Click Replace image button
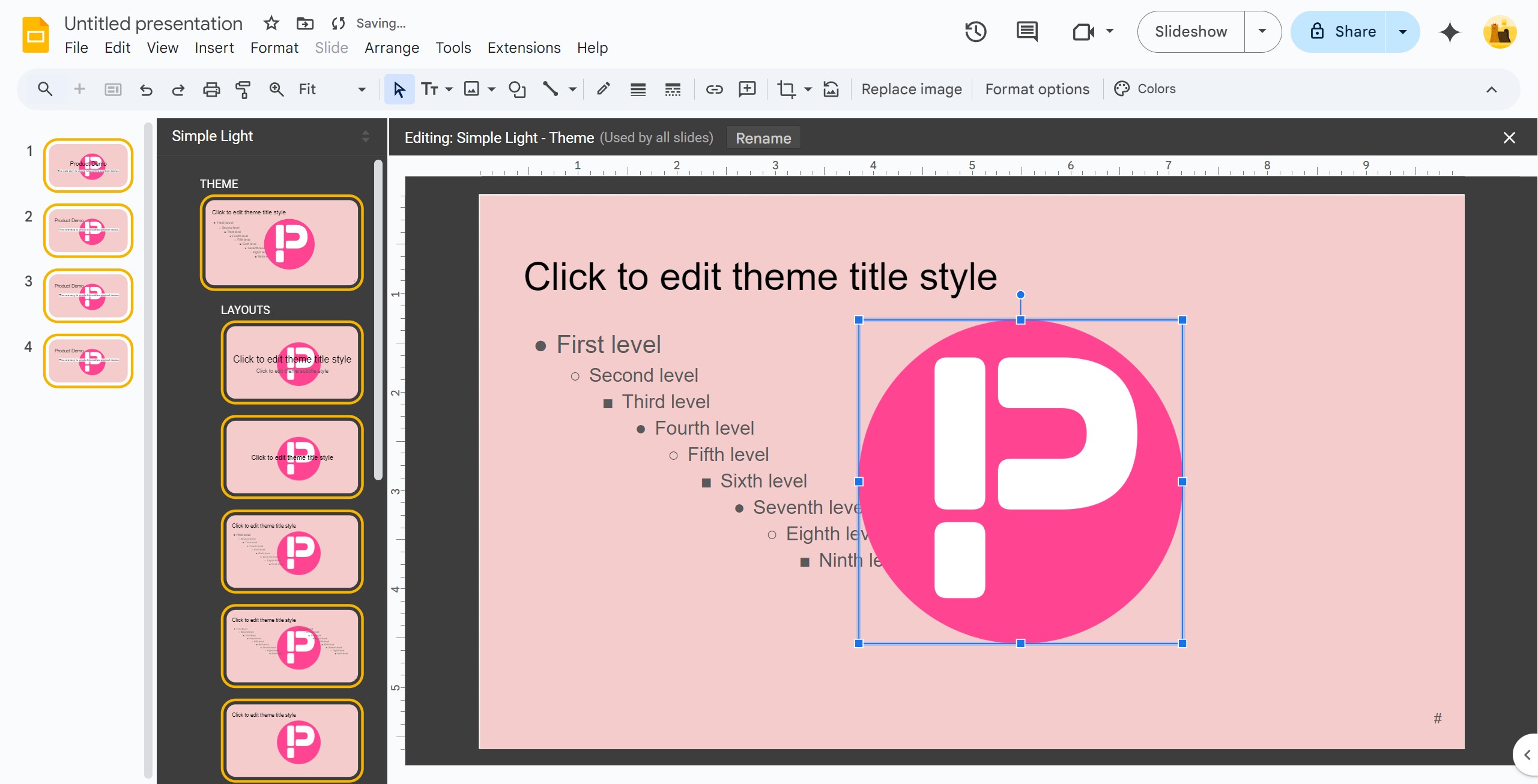Image resolution: width=1538 pixels, height=784 pixels. tap(912, 89)
